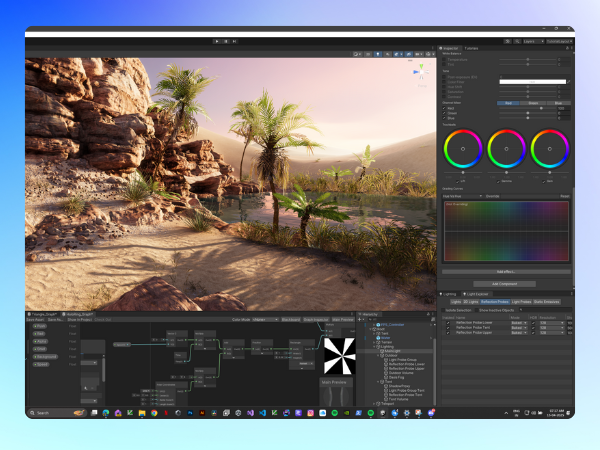Switch to the Tutorials tab

471,48
